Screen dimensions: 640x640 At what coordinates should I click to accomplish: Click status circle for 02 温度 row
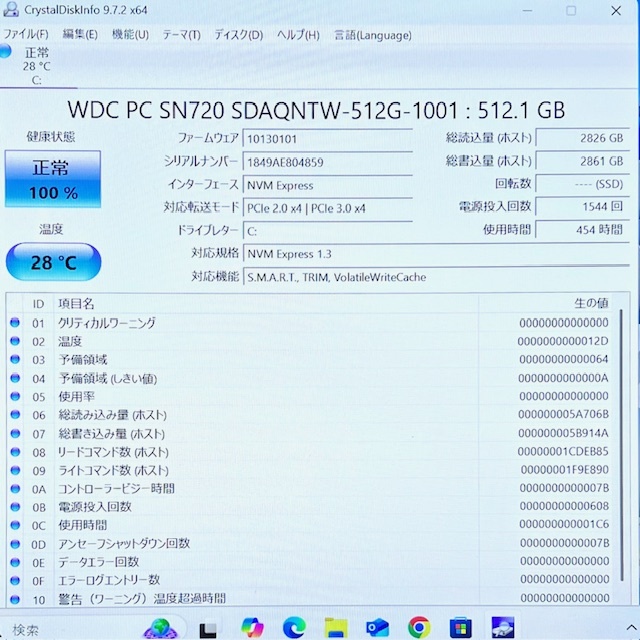point(15,341)
